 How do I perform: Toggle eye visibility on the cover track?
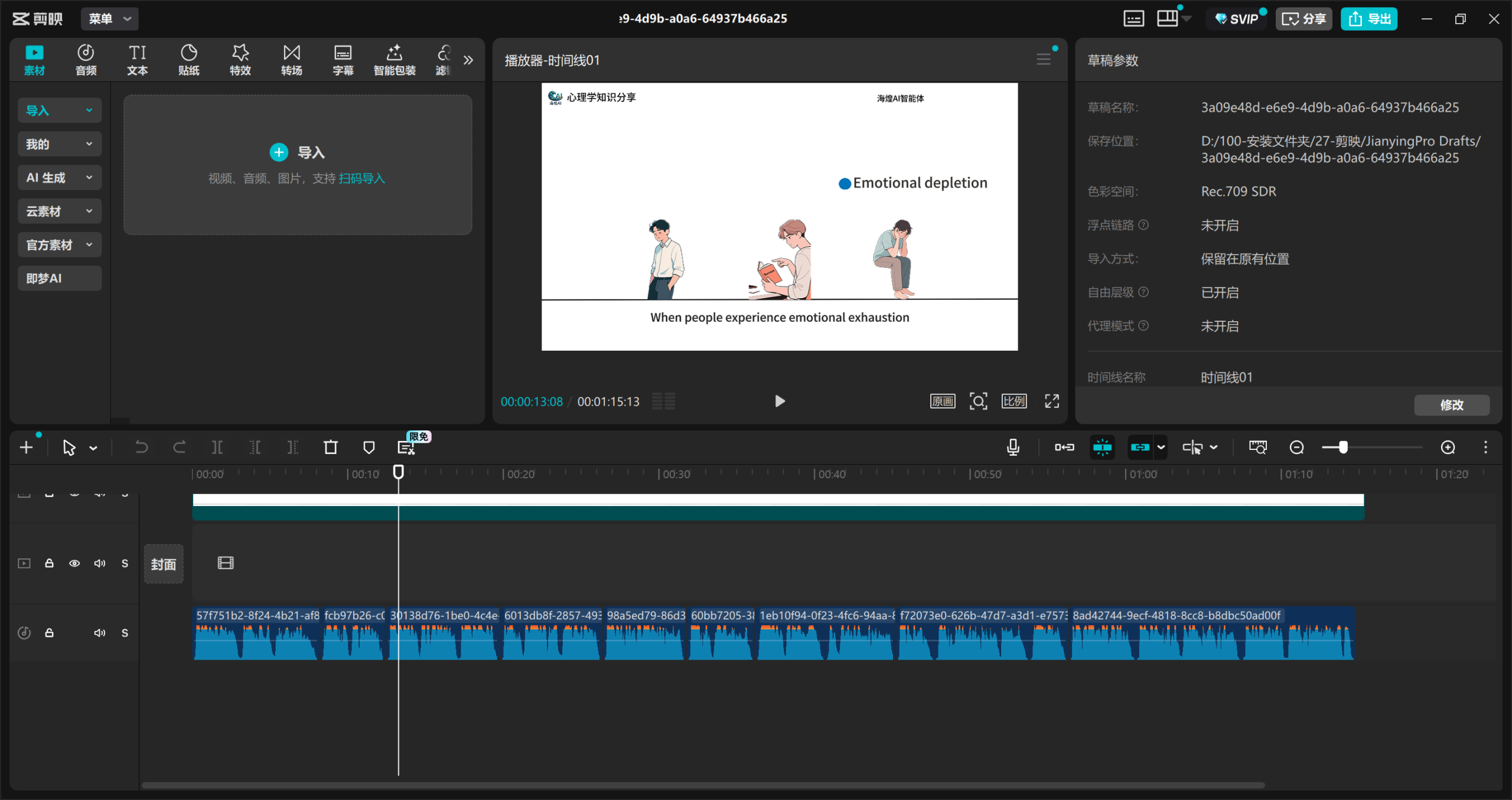tap(74, 563)
